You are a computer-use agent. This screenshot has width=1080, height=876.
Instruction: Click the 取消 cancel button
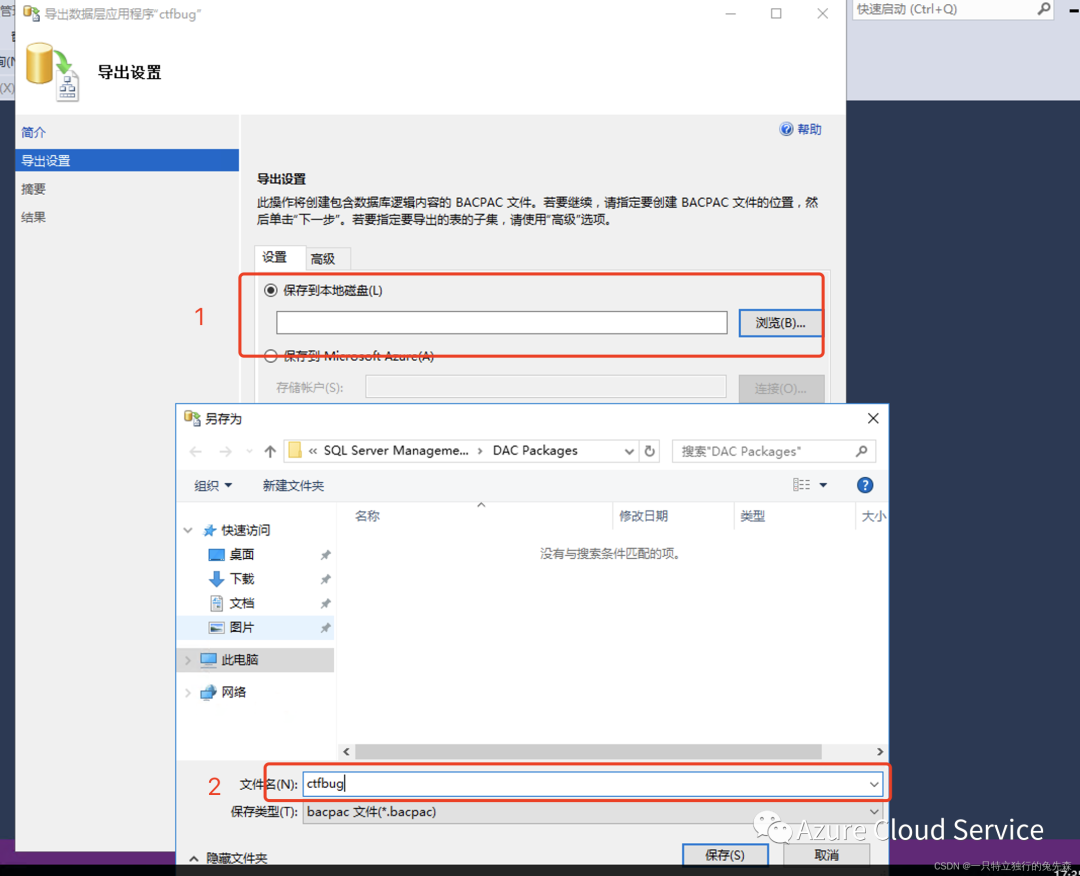tap(827, 855)
